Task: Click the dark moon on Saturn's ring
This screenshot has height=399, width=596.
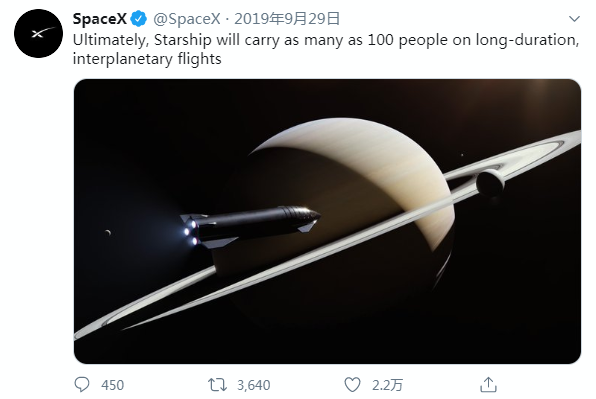Action: coord(490,184)
